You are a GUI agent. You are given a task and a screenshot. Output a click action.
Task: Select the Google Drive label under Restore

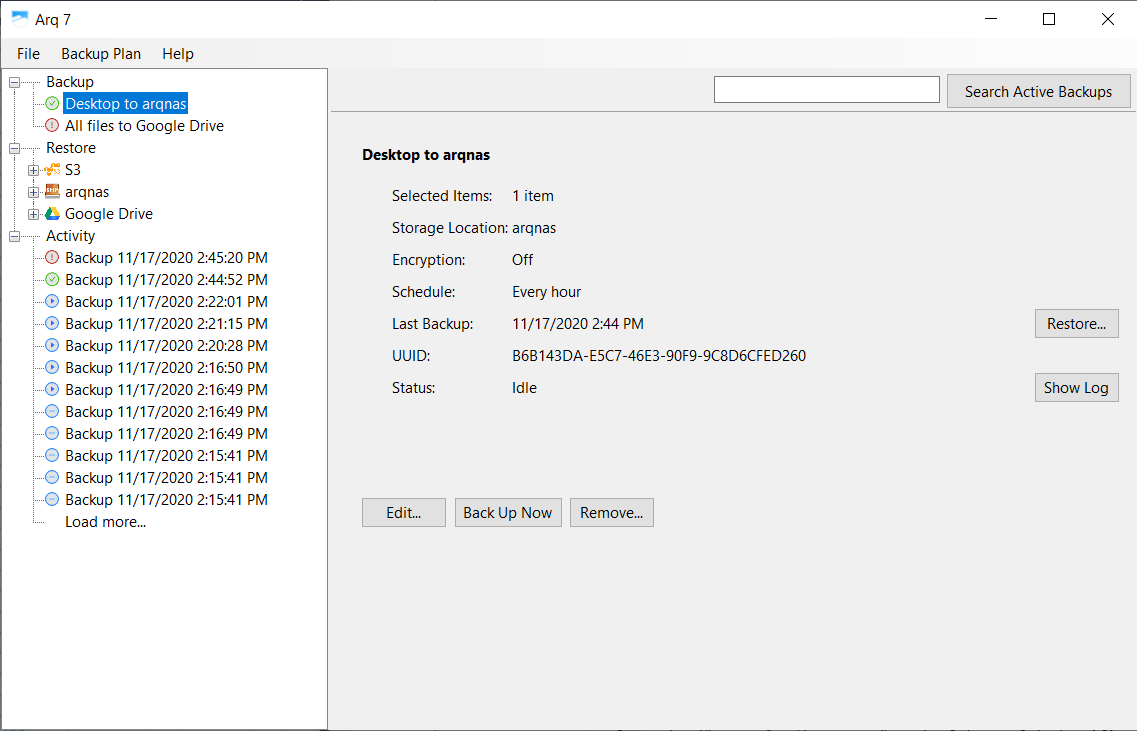(109, 214)
